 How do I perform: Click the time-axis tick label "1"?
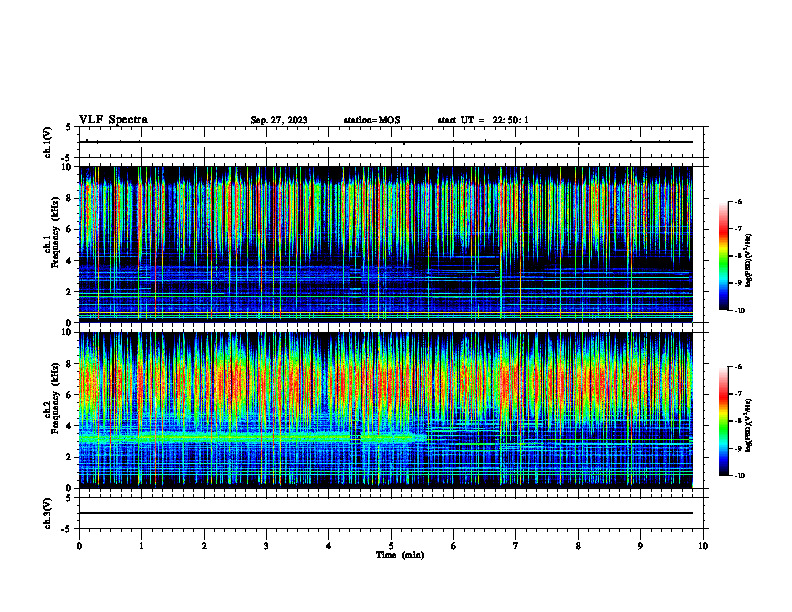click(141, 546)
